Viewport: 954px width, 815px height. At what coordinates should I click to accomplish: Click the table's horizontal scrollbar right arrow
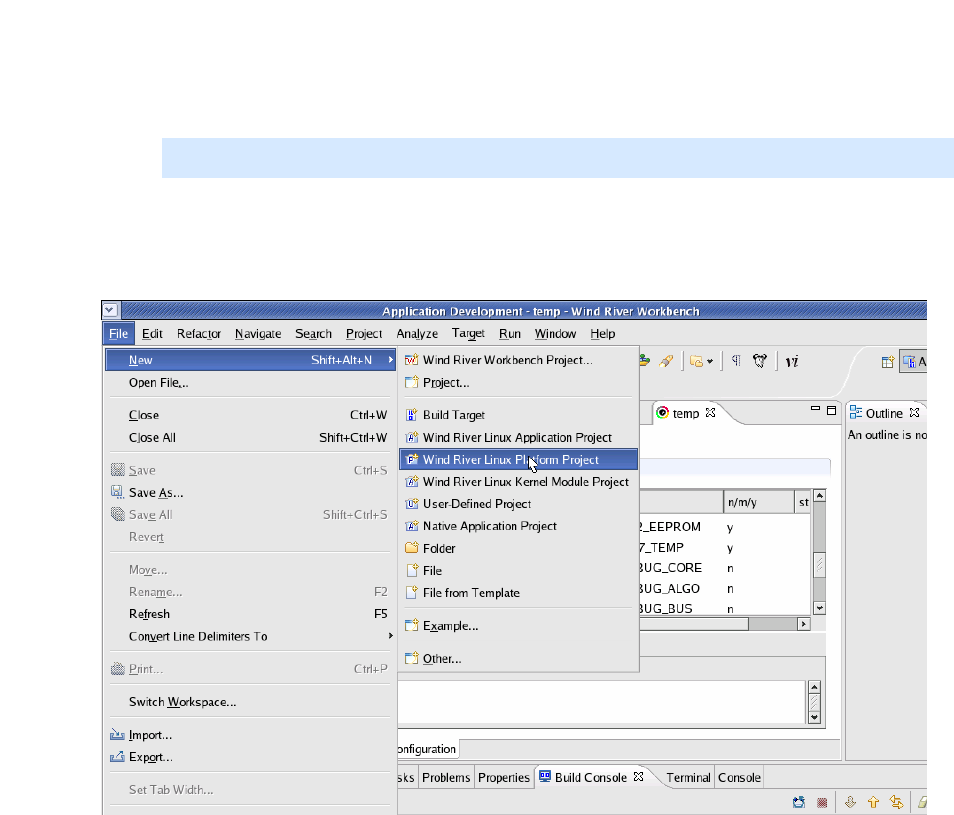[x=804, y=624]
